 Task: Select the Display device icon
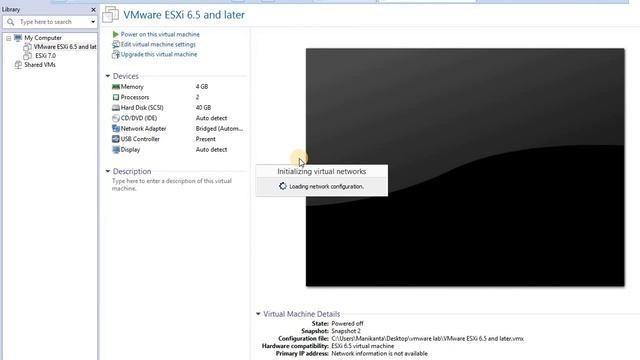[x=116, y=149]
